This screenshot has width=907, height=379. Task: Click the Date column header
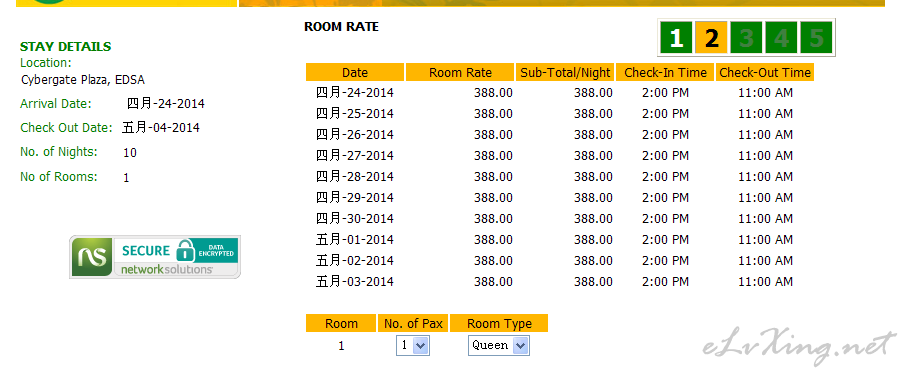pos(355,72)
